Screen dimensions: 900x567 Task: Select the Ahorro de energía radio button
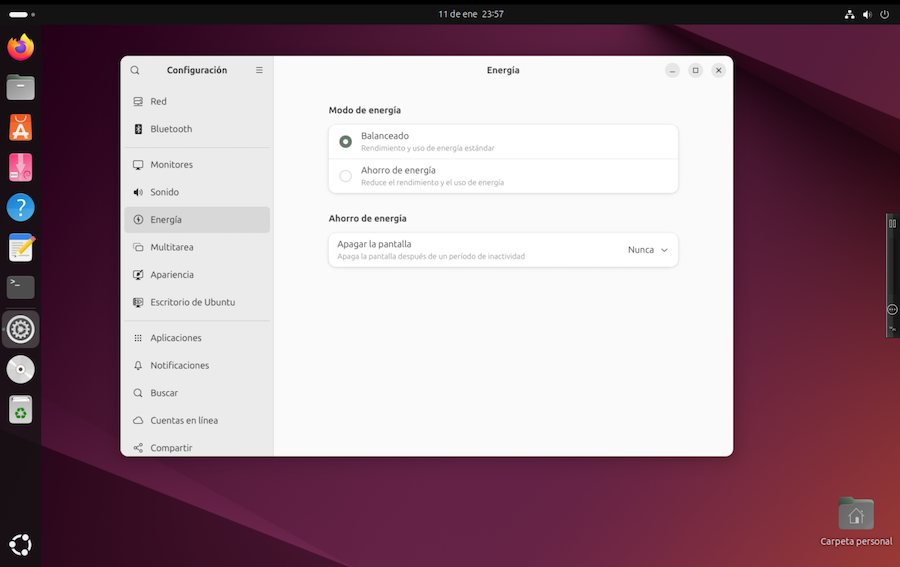pyautogui.click(x=346, y=176)
